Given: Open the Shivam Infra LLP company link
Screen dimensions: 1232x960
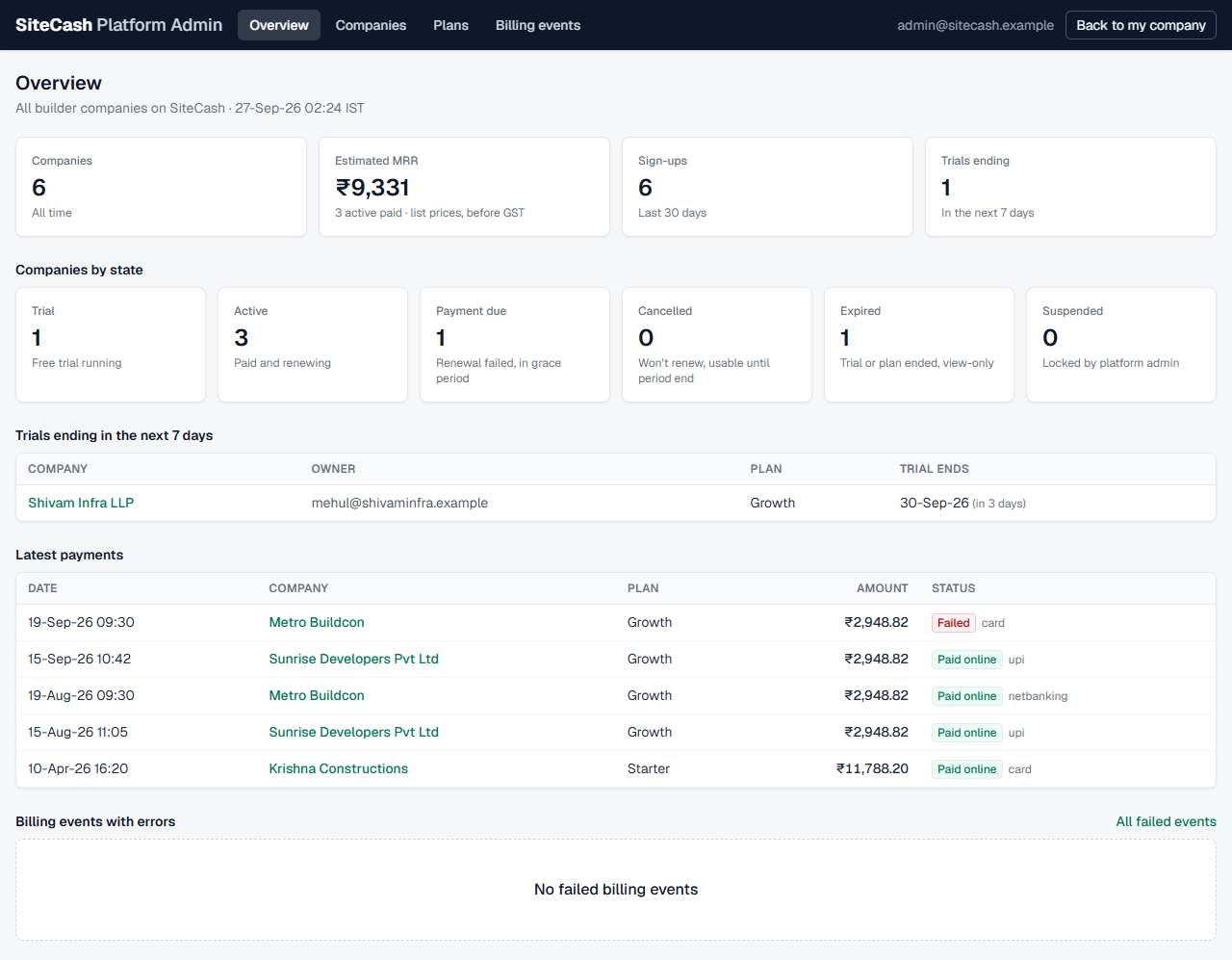Looking at the screenshot, I should pos(81,503).
